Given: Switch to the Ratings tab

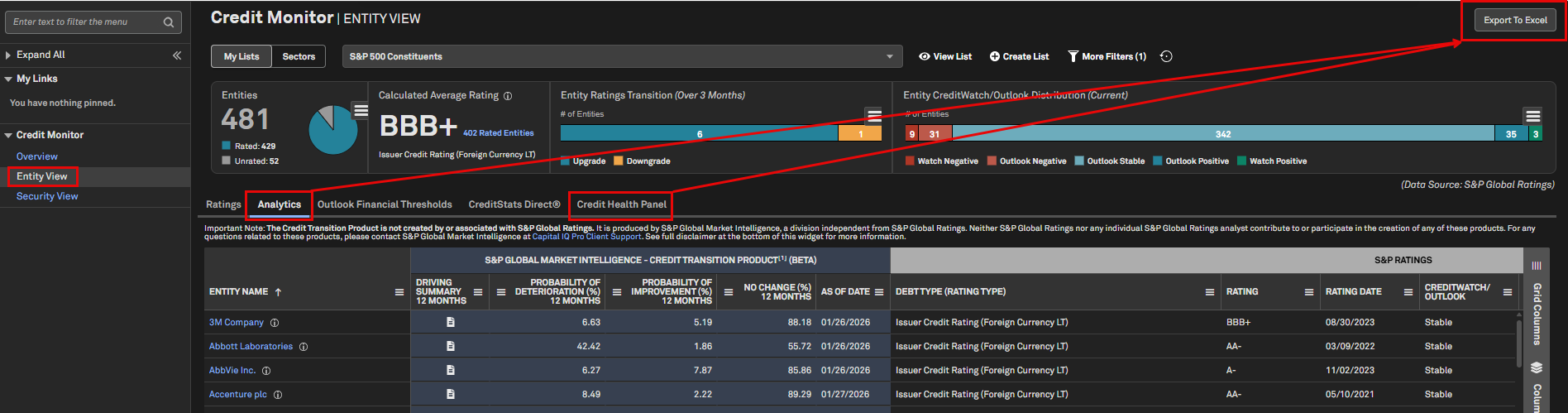Looking at the screenshot, I should coord(223,204).
